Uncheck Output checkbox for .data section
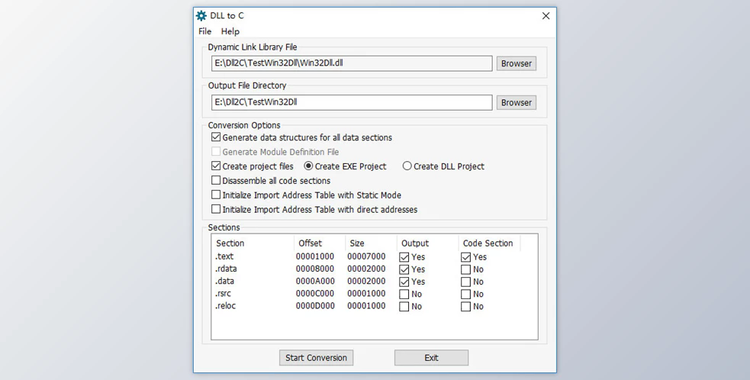Image resolution: width=750 pixels, height=380 pixels. pyautogui.click(x=404, y=282)
